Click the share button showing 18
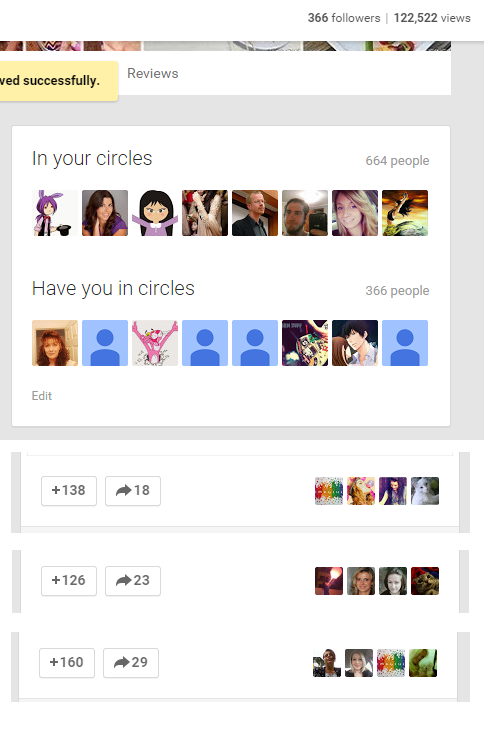484x734 pixels. tap(133, 491)
